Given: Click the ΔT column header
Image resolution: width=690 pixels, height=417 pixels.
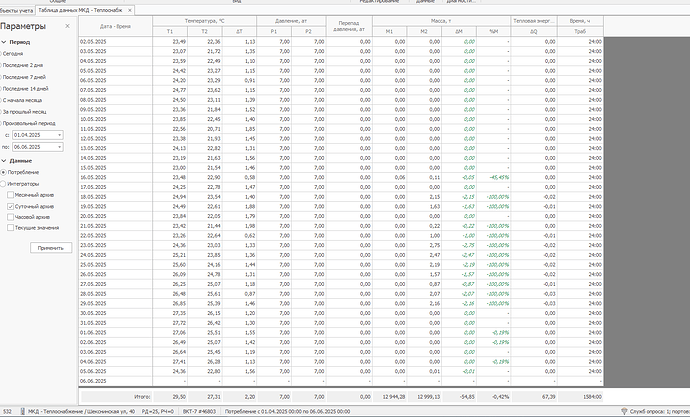Looking at the screenshot, I should coord(239,32).
